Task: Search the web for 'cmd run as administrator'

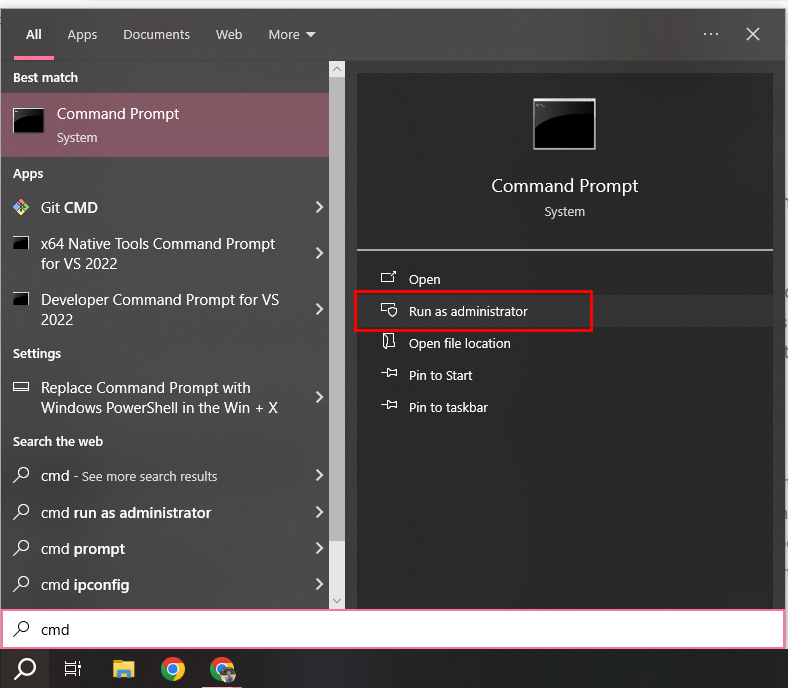Action: [165, 512]
